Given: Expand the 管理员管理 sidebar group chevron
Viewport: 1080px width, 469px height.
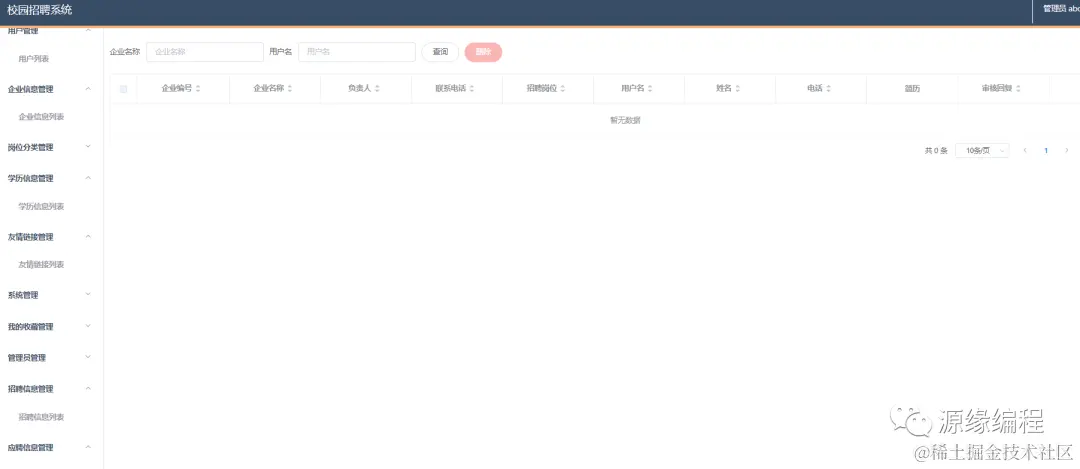Looking at the screenshot, I should click(x=88, y=357).
